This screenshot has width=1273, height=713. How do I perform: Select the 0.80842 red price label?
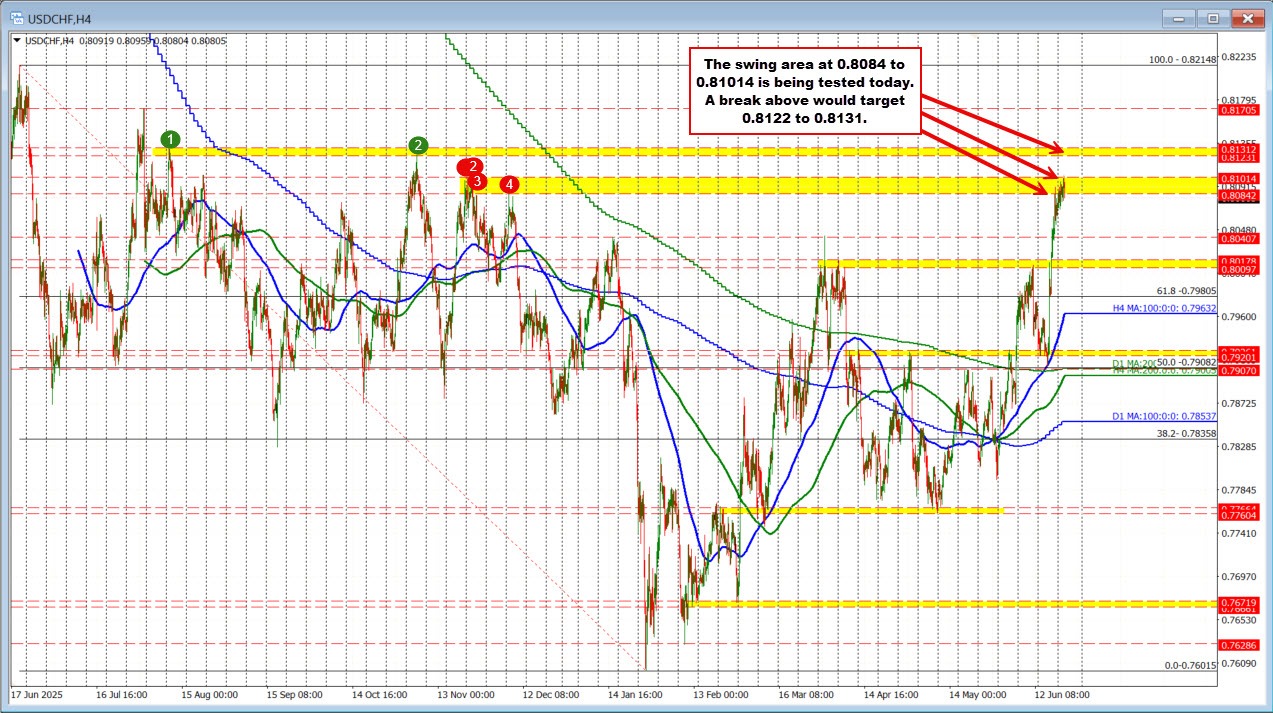1237,196
